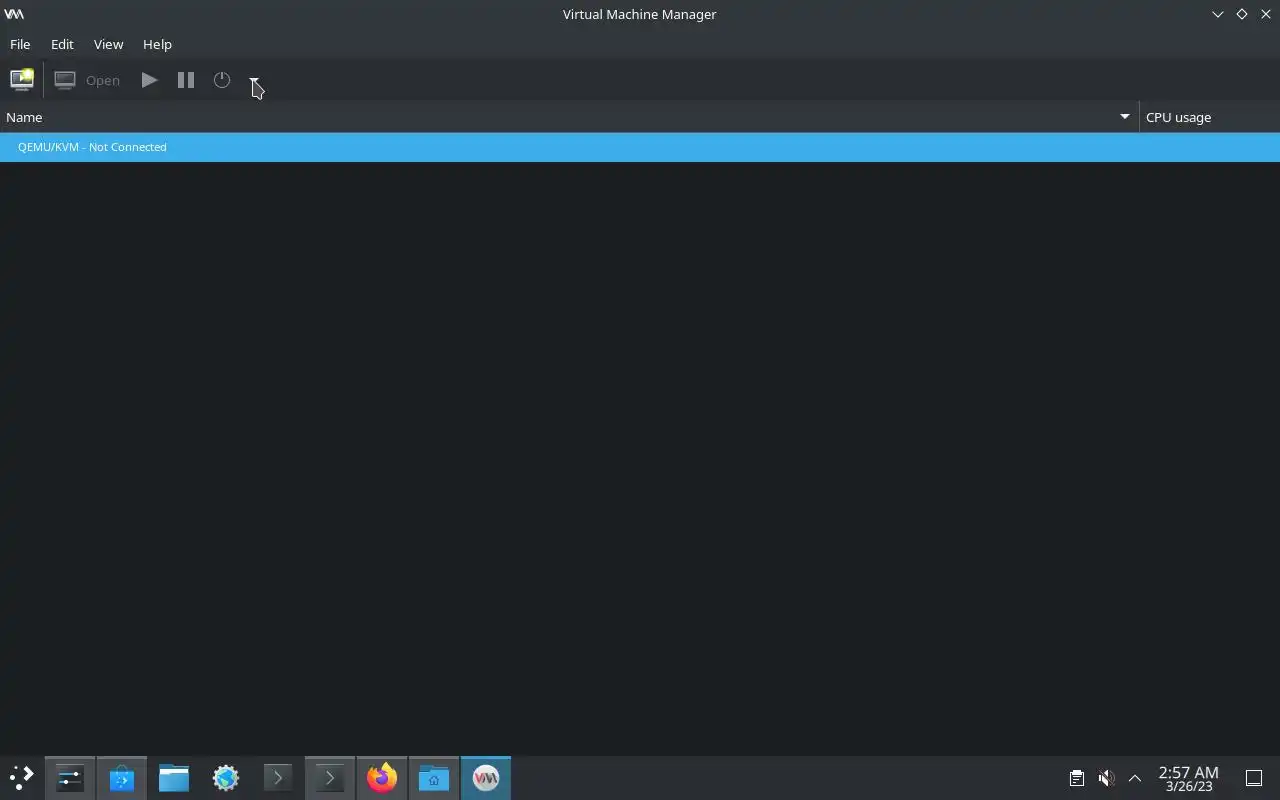Launch Discover software store from taskbar
The image size is (1280, 800).
[122, 778]
